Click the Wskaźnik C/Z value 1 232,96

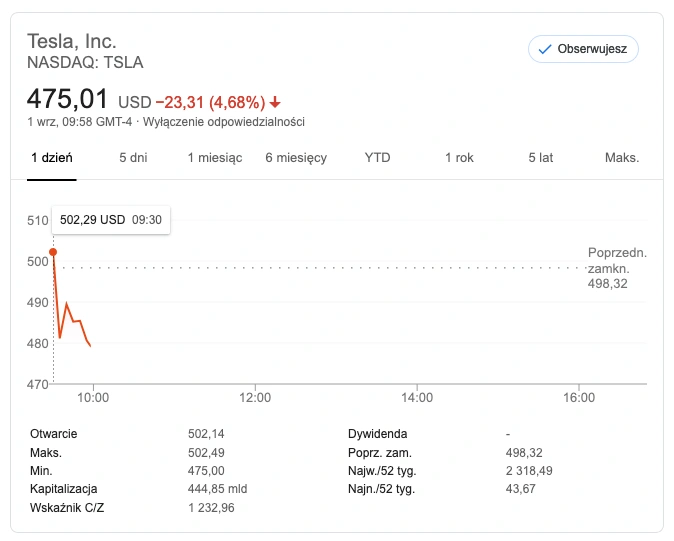coord(211,508)
